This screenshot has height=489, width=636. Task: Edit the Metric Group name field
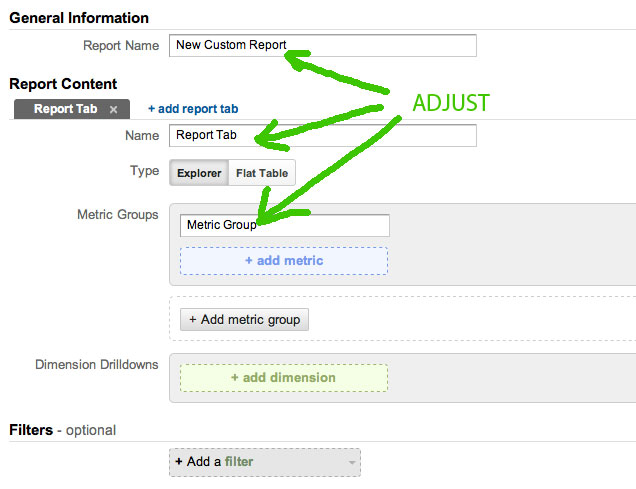(285, 225)
